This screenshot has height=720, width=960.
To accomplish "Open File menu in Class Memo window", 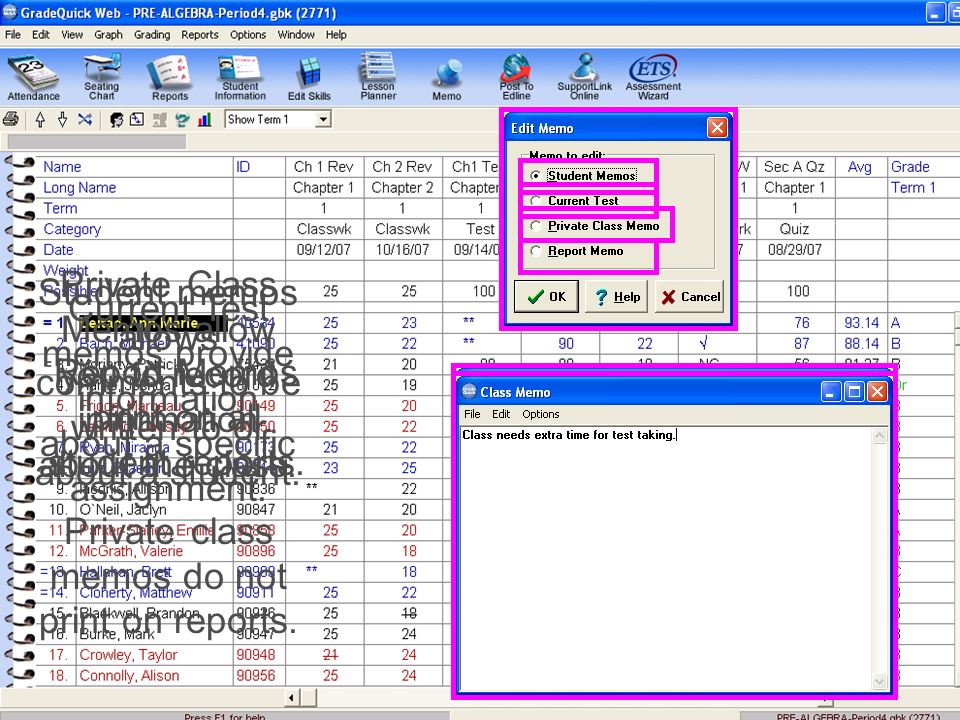I will [x=472, y=414].
